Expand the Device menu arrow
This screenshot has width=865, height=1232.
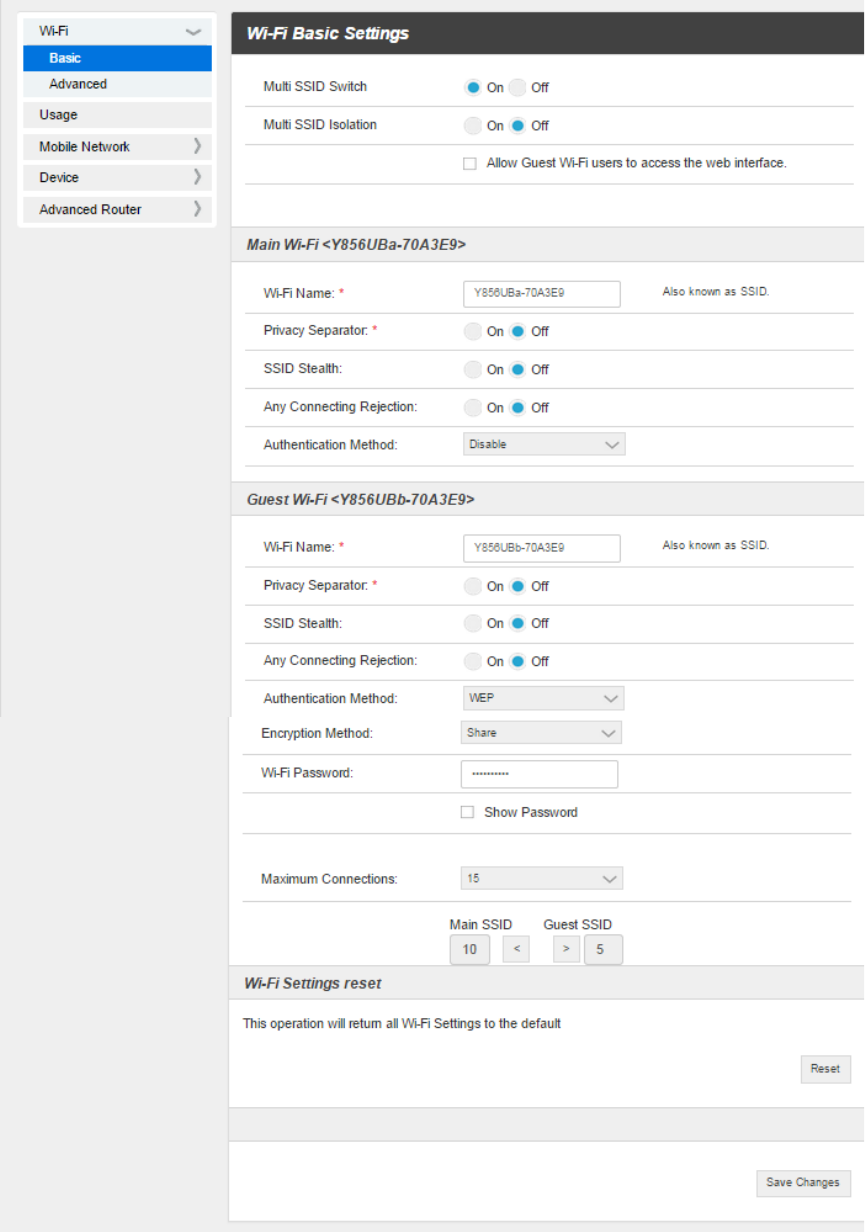(197, 177)
